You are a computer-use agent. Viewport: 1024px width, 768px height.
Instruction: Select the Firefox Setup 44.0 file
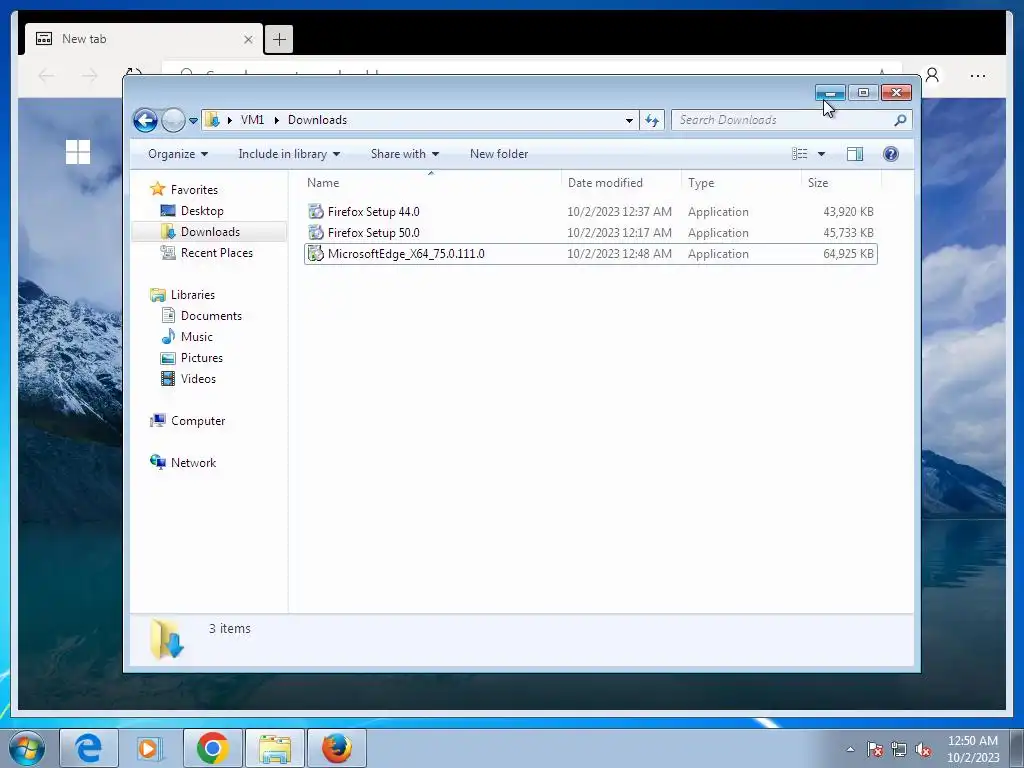point(590,212)
